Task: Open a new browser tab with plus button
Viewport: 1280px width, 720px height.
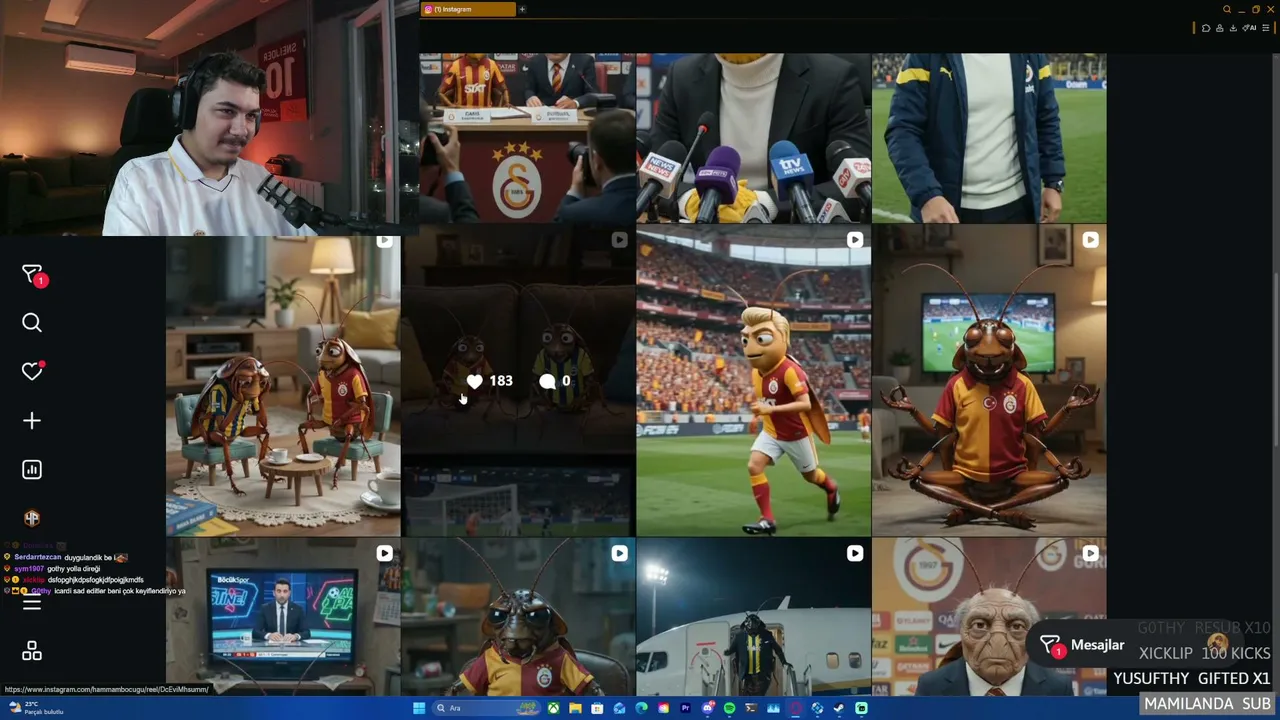Action: coord(522,9)
